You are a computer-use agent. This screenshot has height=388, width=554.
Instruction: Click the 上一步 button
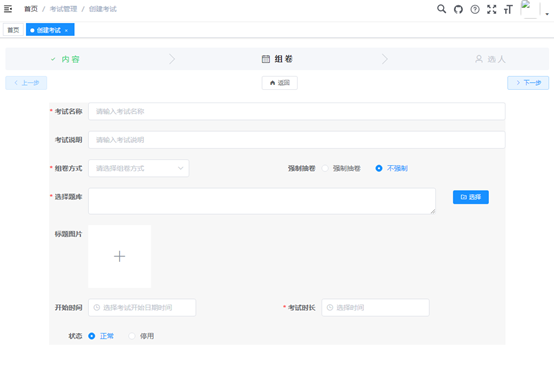click(26, 83)
